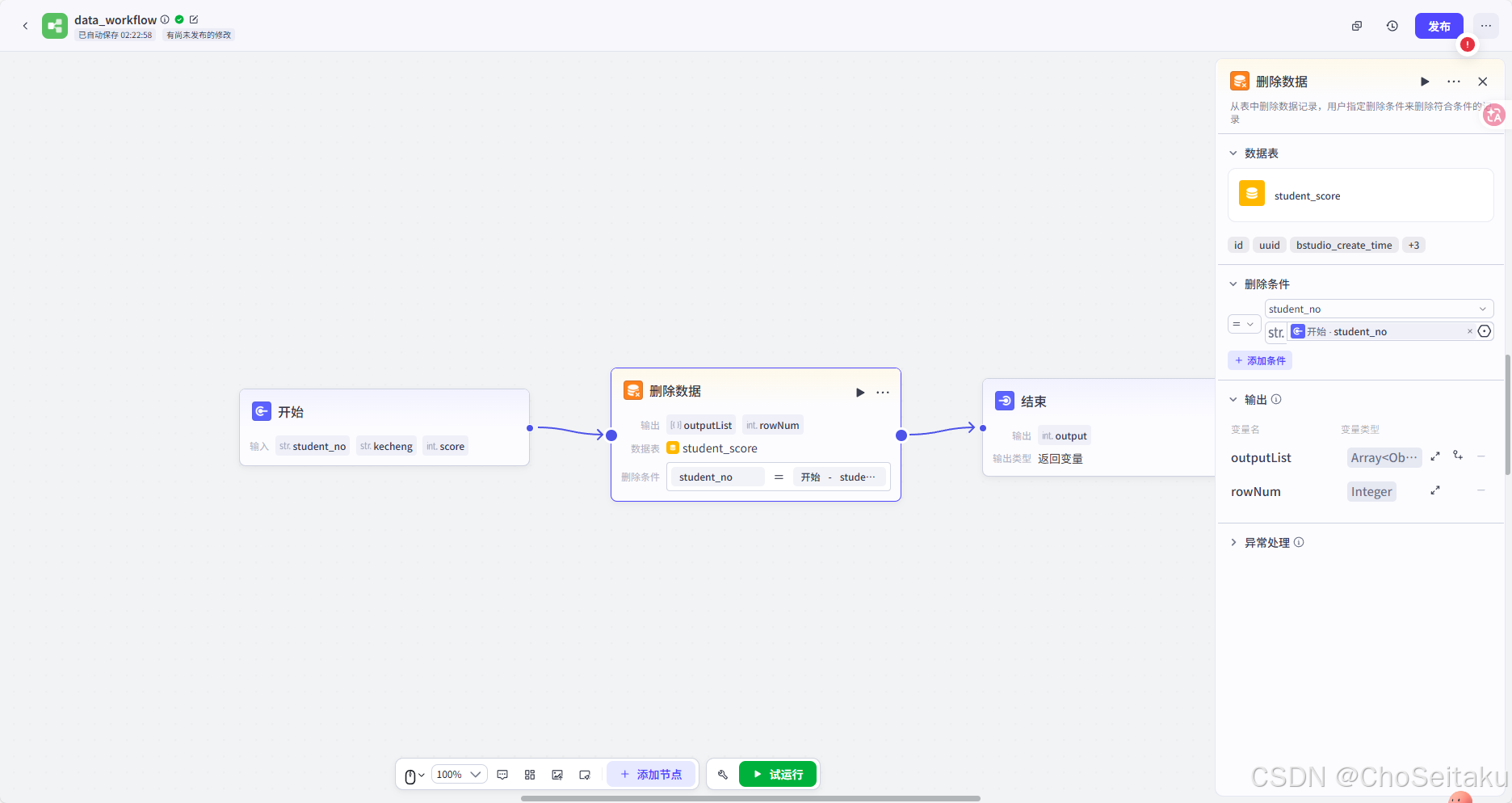Image resolution: width=1512 pixels, height=803 pixels.
Task: Open the student_no field dropdown in the side panel
Action: tap(1379, 309)
